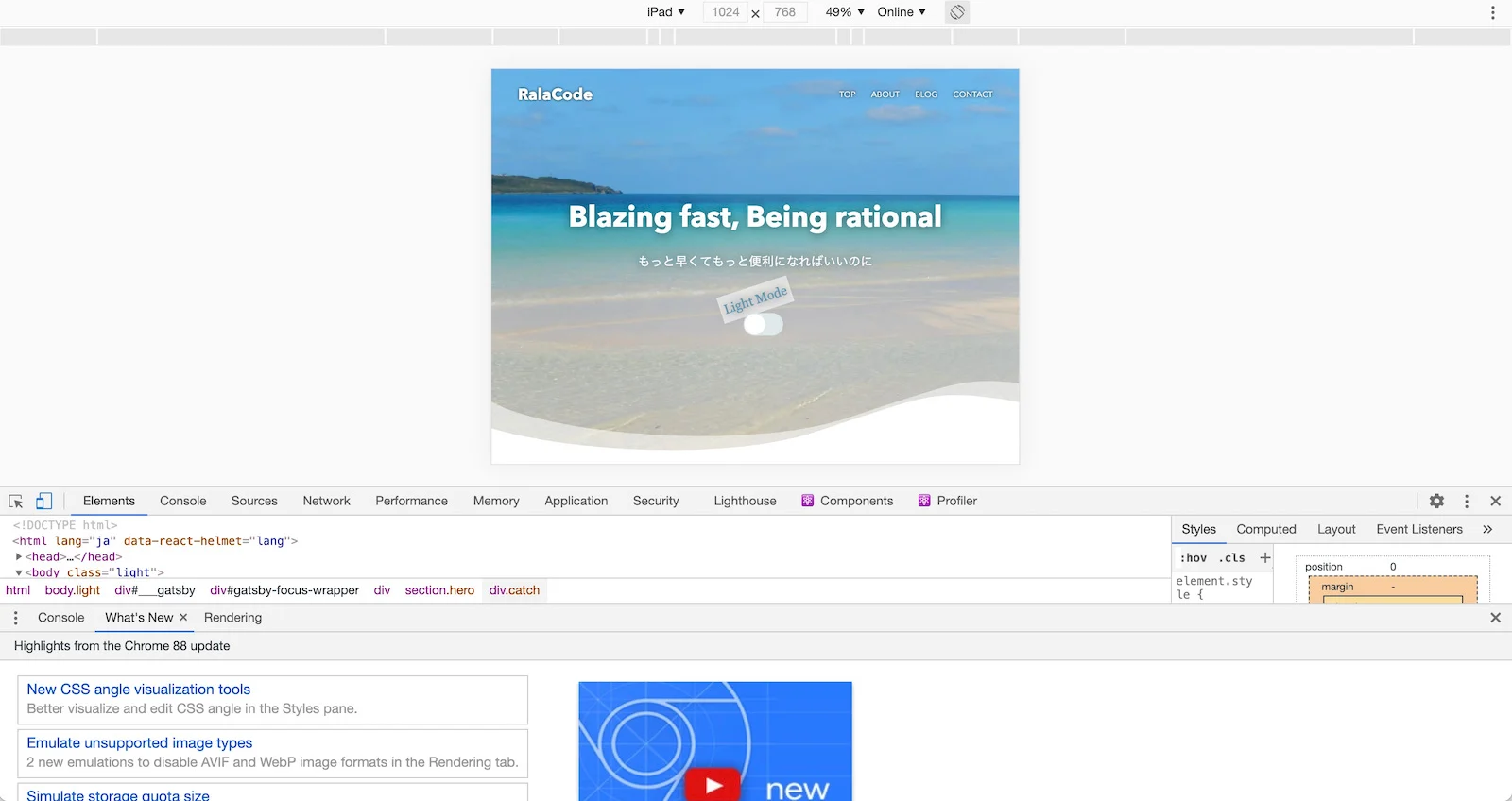Add new style rule plus icon
Screen dimensions: 1512x801
1265,558
